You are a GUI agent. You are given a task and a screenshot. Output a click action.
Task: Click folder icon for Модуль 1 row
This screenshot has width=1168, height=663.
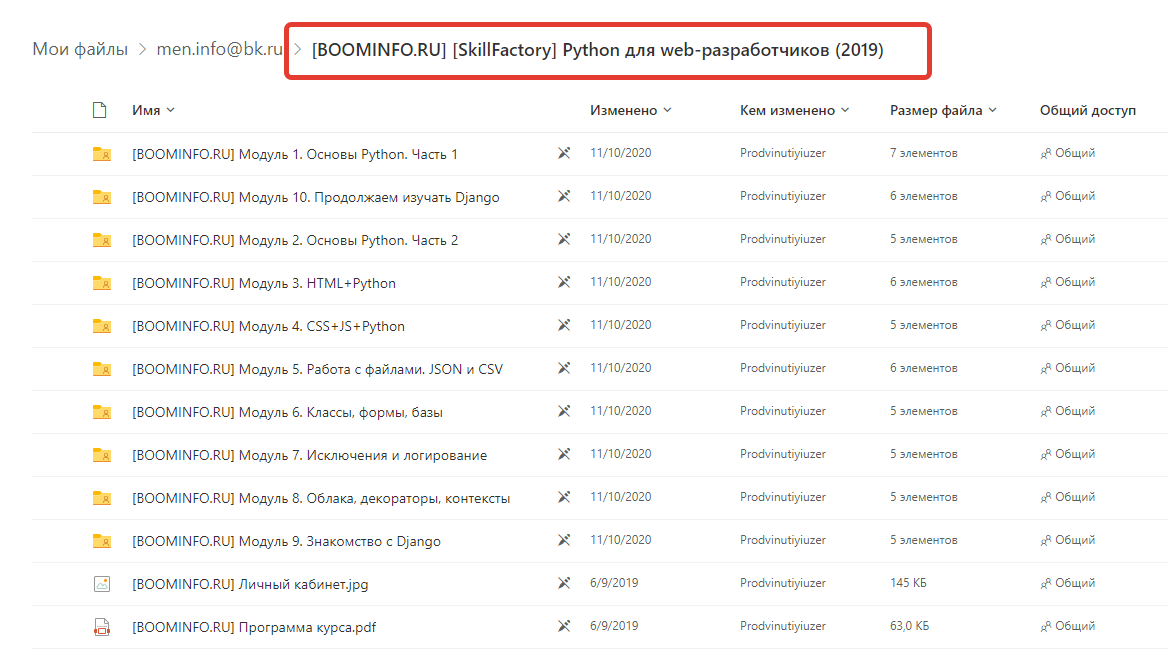point(101,154)
